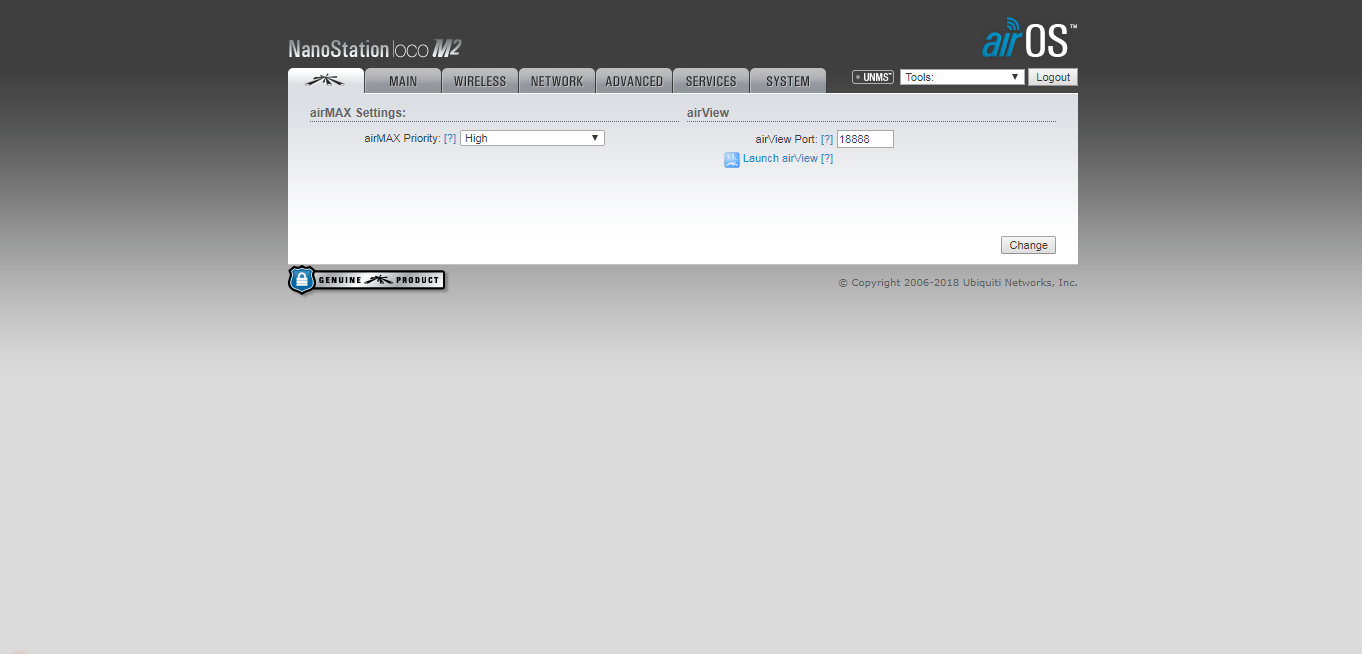Click the Ubiquiti Networks copyright text
Image resolution: width=1362 pixels, height=654 pixels.
point(958,283)
